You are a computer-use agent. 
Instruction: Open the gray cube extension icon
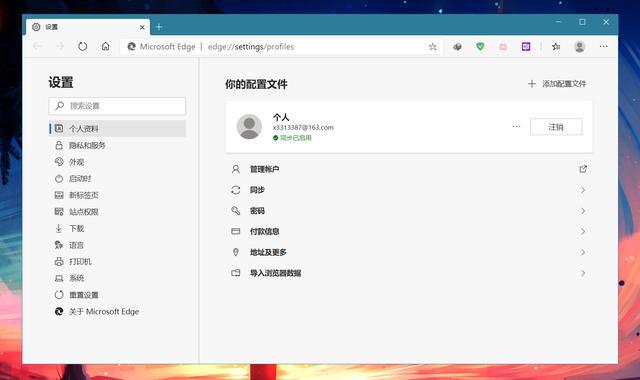(x=457, y=47)
